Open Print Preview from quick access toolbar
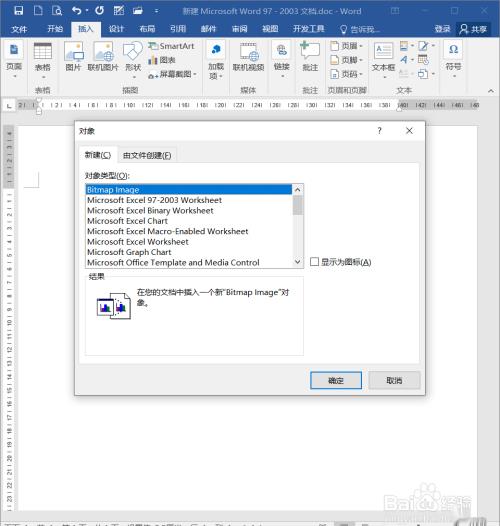 coord(57,11)
